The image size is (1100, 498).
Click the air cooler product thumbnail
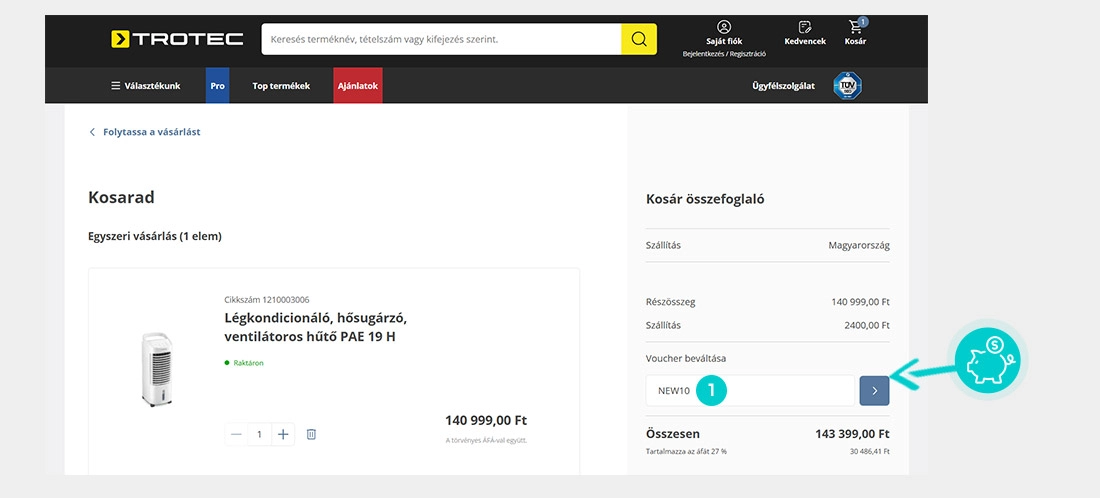click(158, 368)
